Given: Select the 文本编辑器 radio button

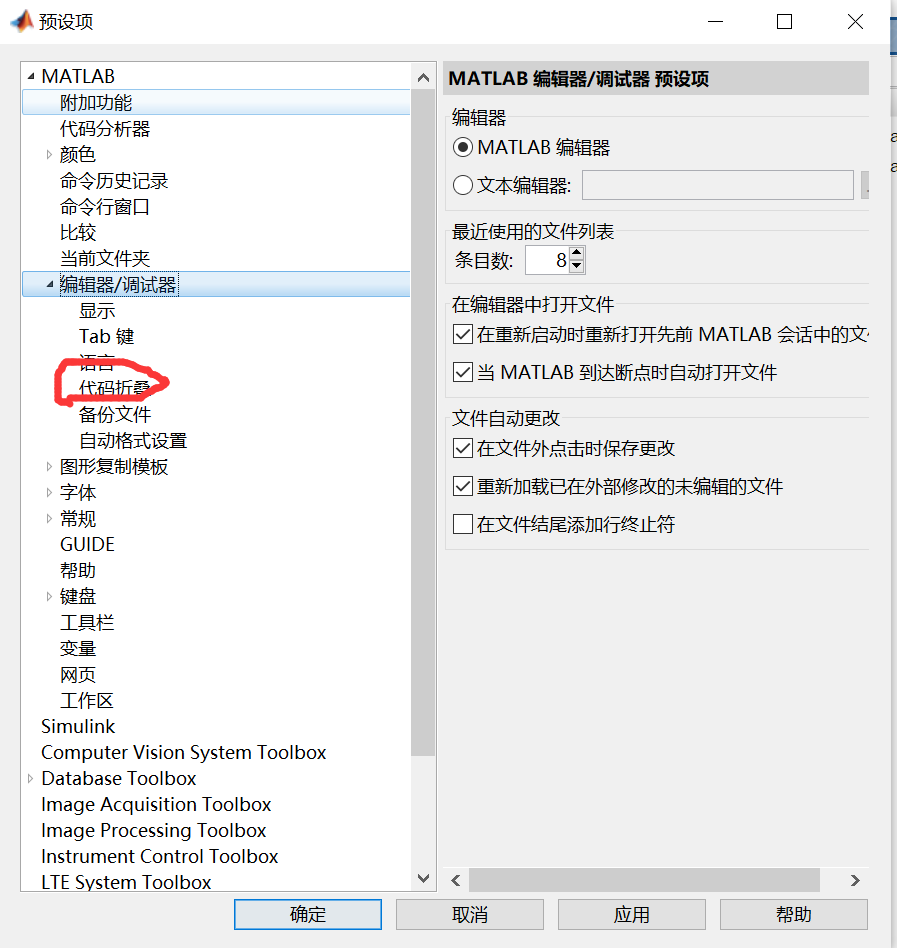Looking at the screenshot, I should click(462, 185).
